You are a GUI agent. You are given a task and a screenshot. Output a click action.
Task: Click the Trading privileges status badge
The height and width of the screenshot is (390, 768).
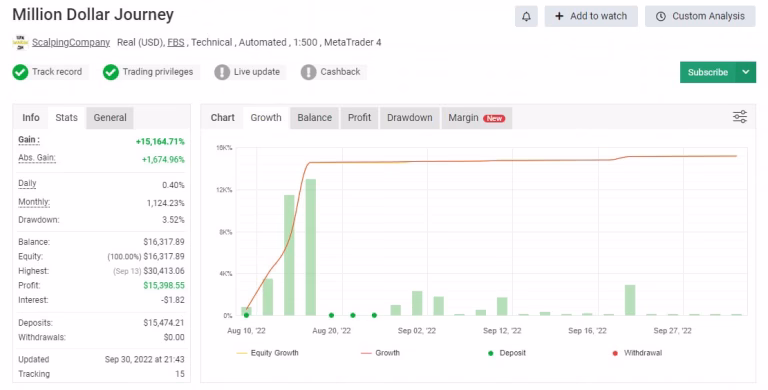click(151, 72)
